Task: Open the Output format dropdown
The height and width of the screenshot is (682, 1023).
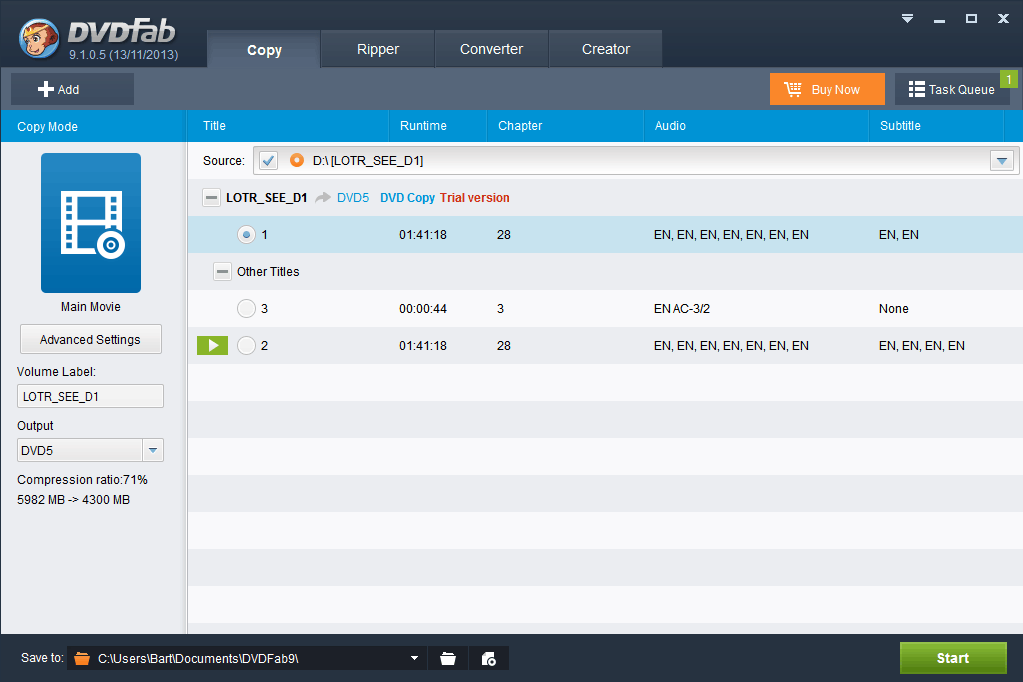Action: coord(152,450)
